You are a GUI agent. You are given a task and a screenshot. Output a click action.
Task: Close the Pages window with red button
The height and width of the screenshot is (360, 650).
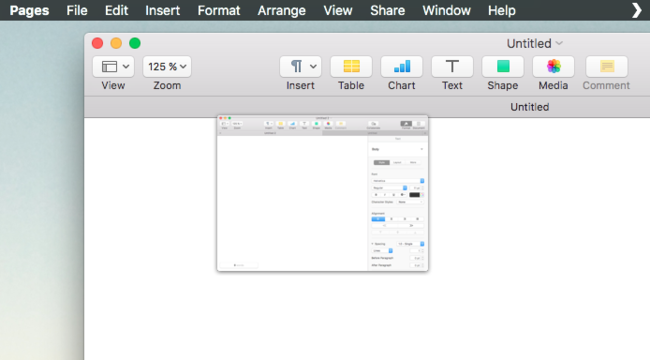point(97,43)
